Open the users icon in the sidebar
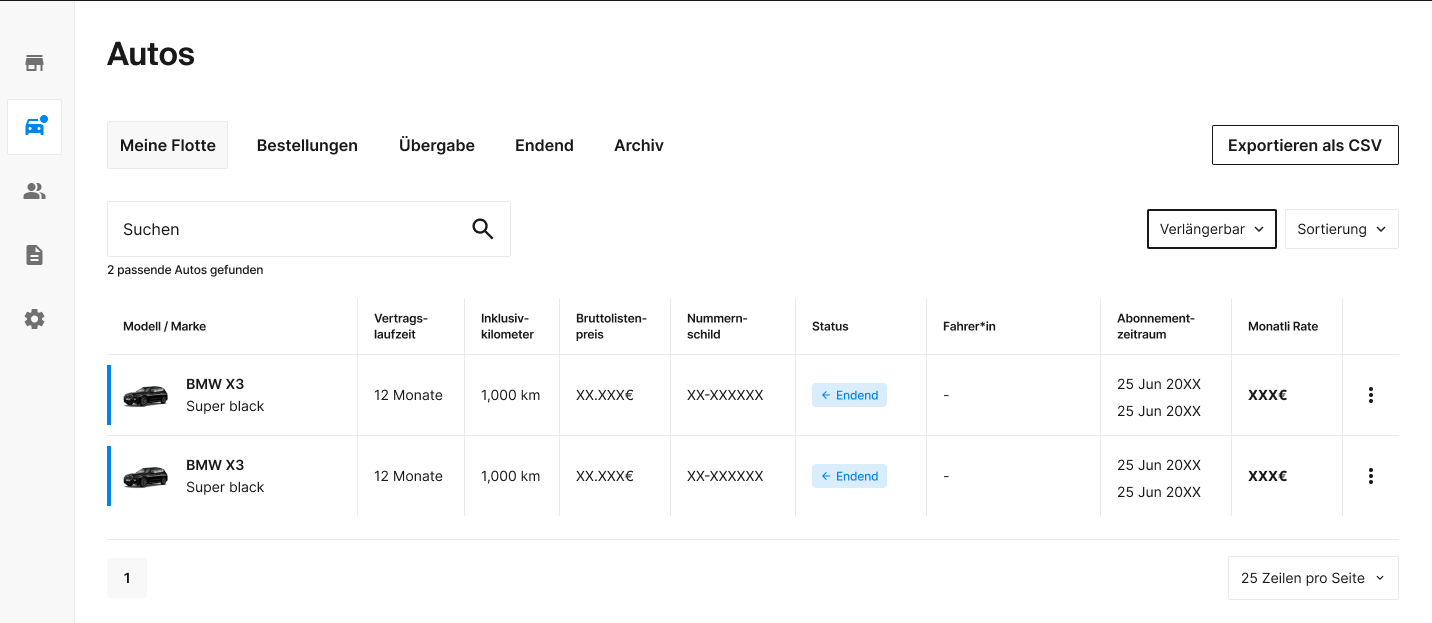Image resolution: width=1432 pixels, height=623 pixels. 35,191
